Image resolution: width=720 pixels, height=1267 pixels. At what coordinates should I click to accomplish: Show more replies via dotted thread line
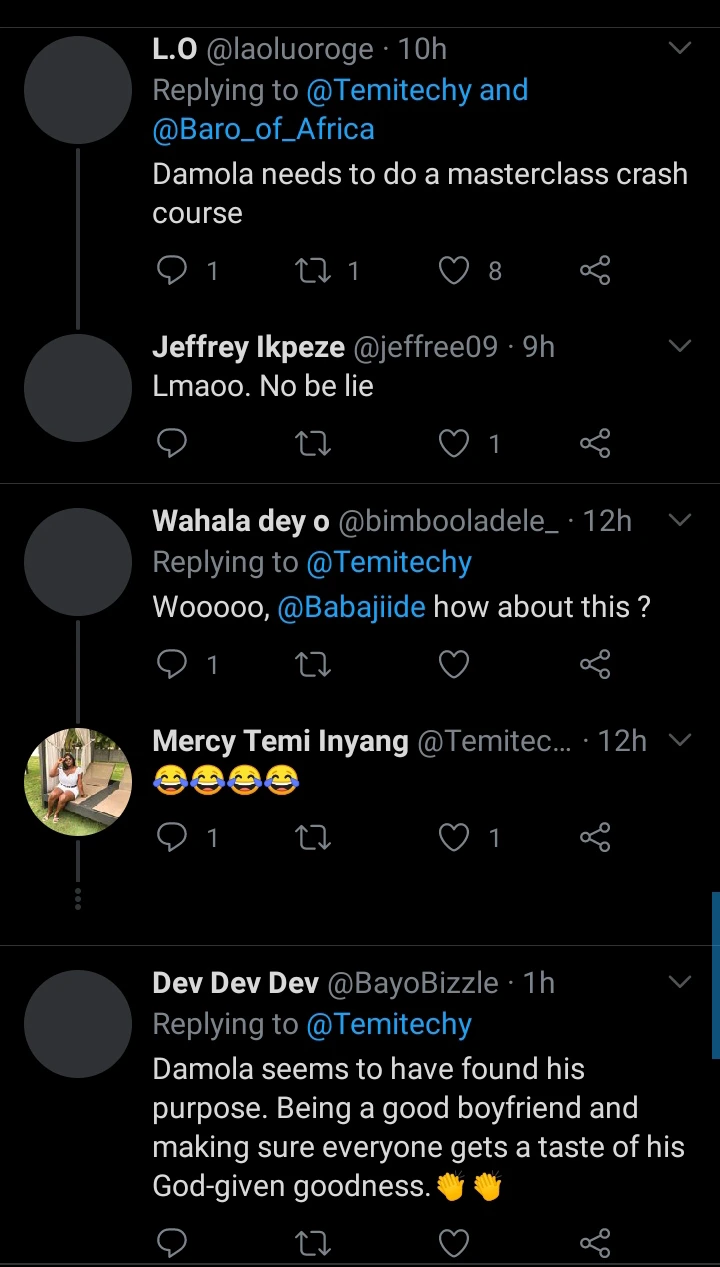pyautogui.click(x=78, y=896)
